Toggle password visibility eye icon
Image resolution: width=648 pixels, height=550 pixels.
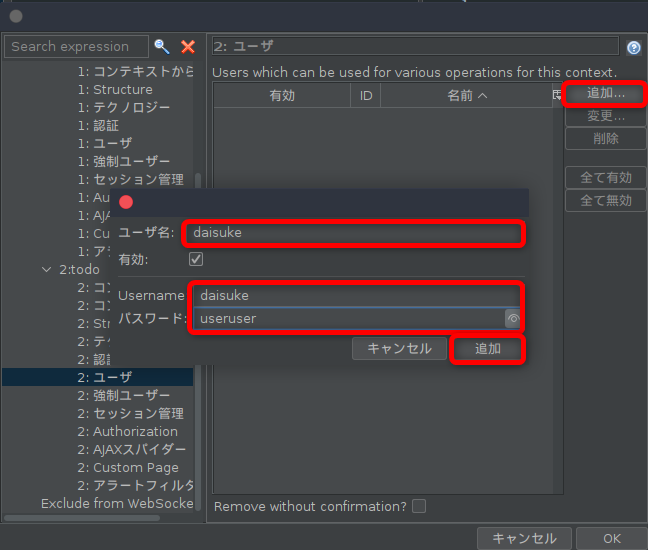point(512,319)
